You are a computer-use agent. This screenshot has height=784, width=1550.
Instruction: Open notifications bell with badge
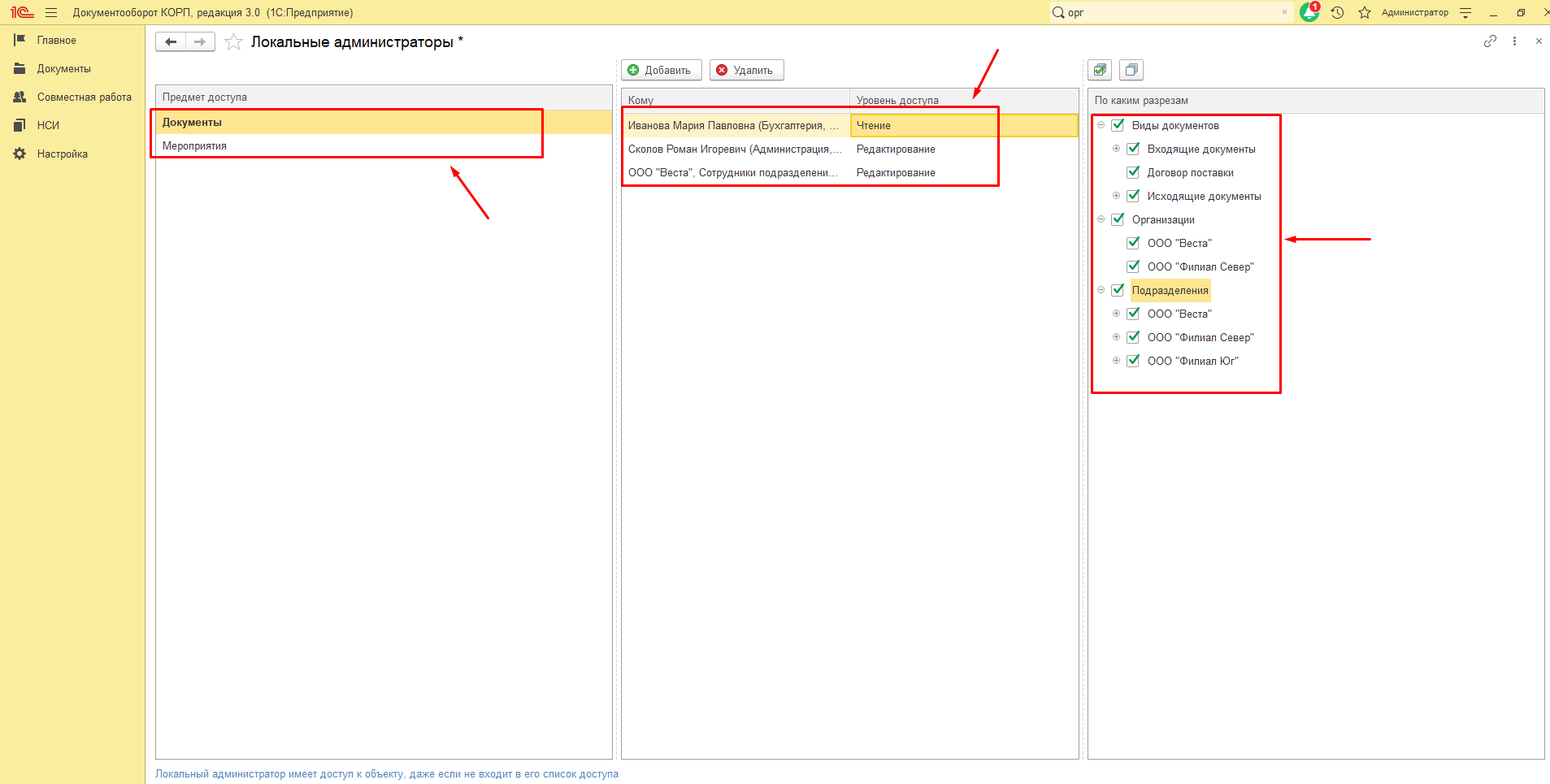click(1309, 12)
